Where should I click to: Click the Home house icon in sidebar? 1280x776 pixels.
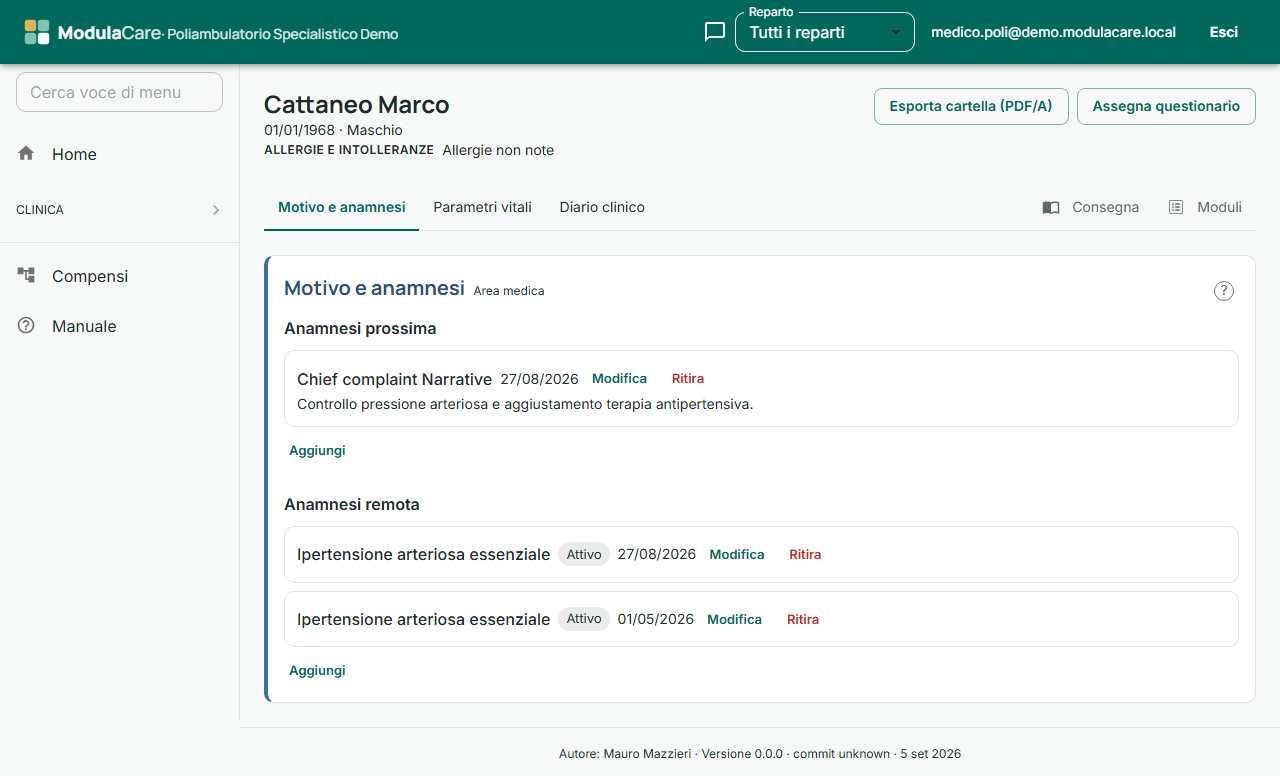pos(26,153)
